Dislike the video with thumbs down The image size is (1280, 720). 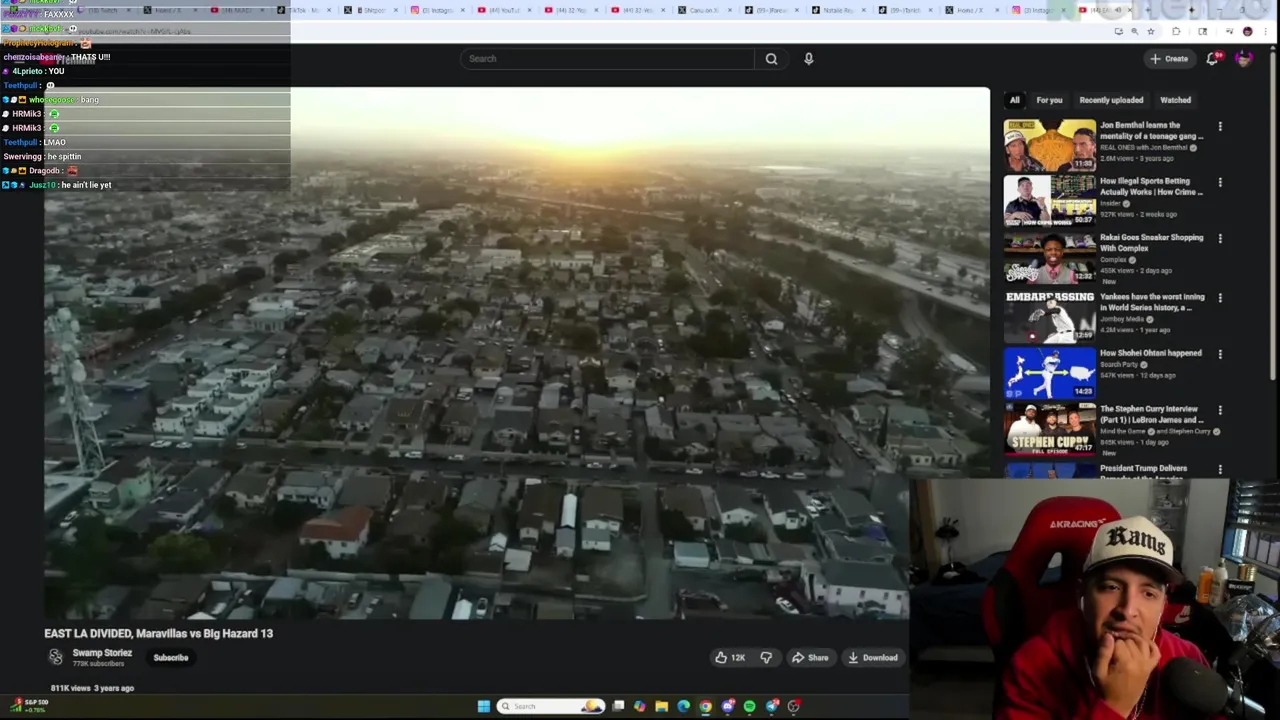[766, 658]
